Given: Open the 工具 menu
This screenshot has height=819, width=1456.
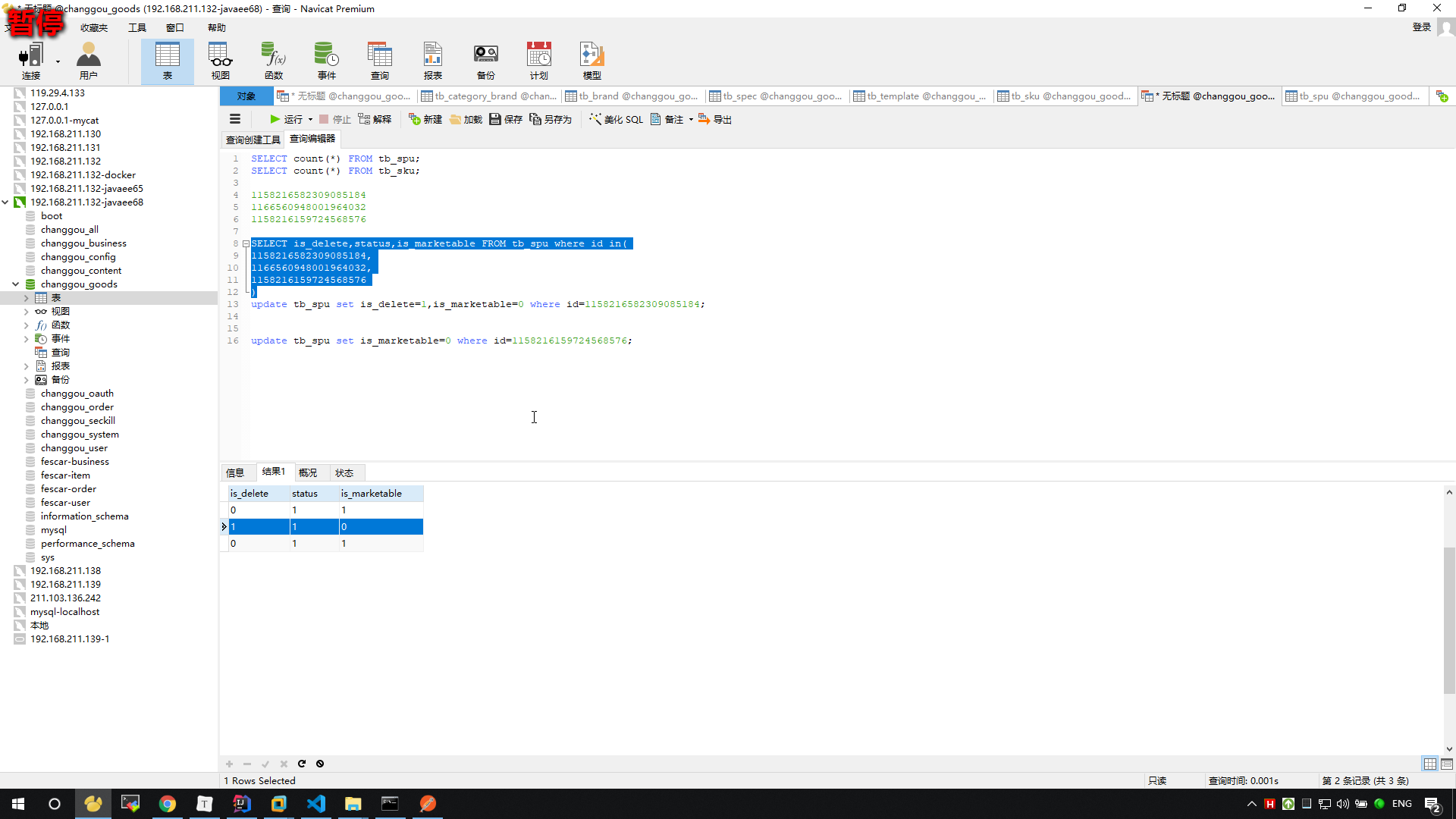Looking at the screenshot, I should (x=137, y=28).
